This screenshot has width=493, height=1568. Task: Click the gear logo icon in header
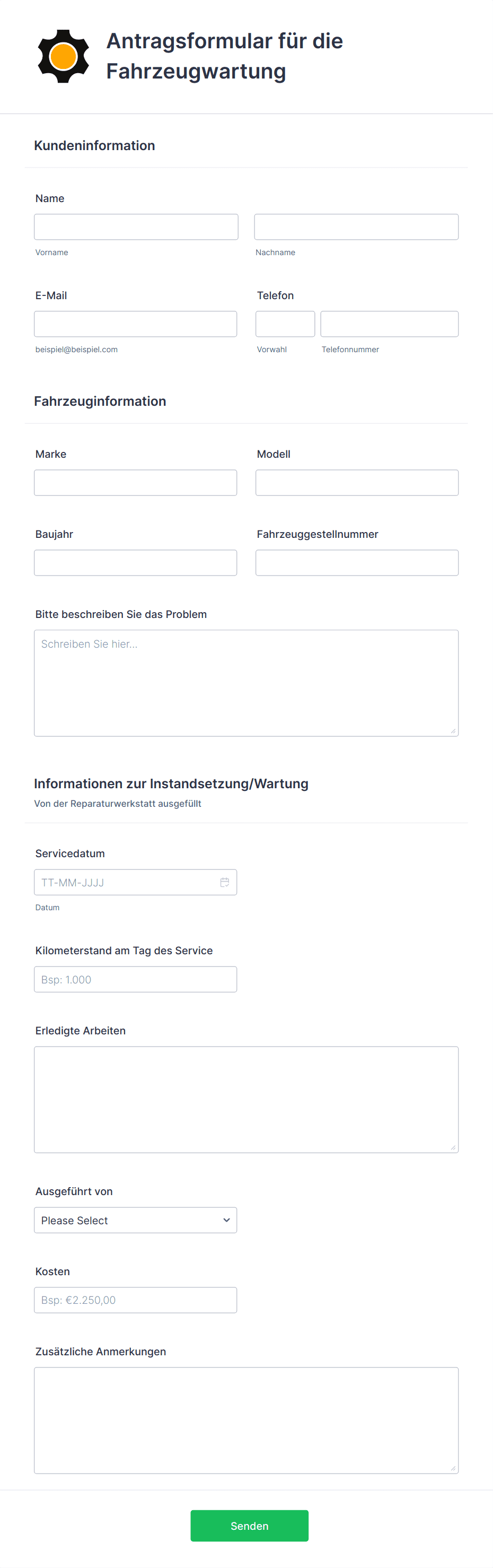[63, 56]
